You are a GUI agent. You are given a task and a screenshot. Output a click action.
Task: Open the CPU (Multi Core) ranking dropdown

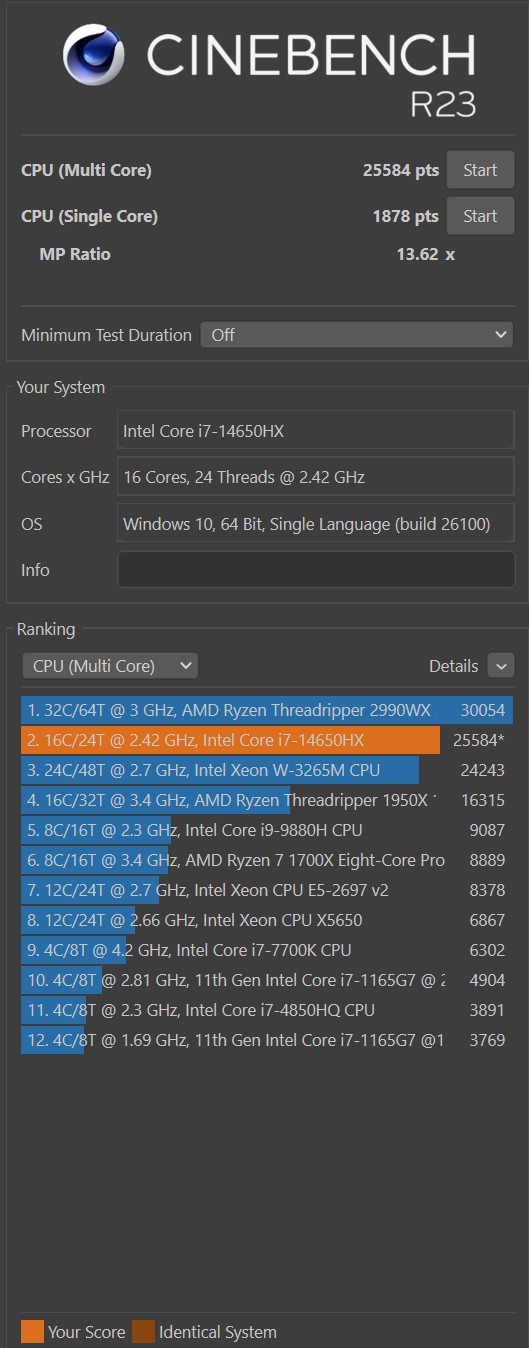pos(110,666)
